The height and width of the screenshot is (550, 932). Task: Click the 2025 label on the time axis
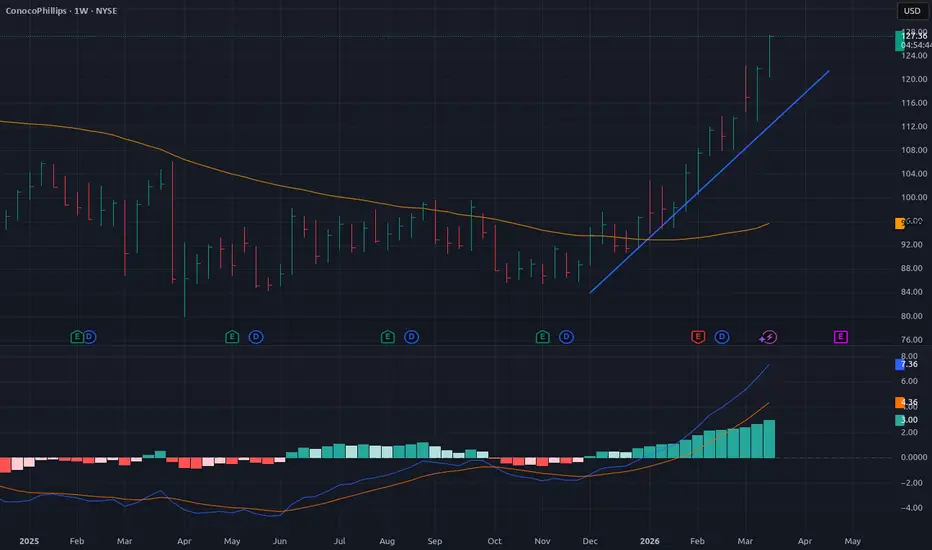(29, 541)
